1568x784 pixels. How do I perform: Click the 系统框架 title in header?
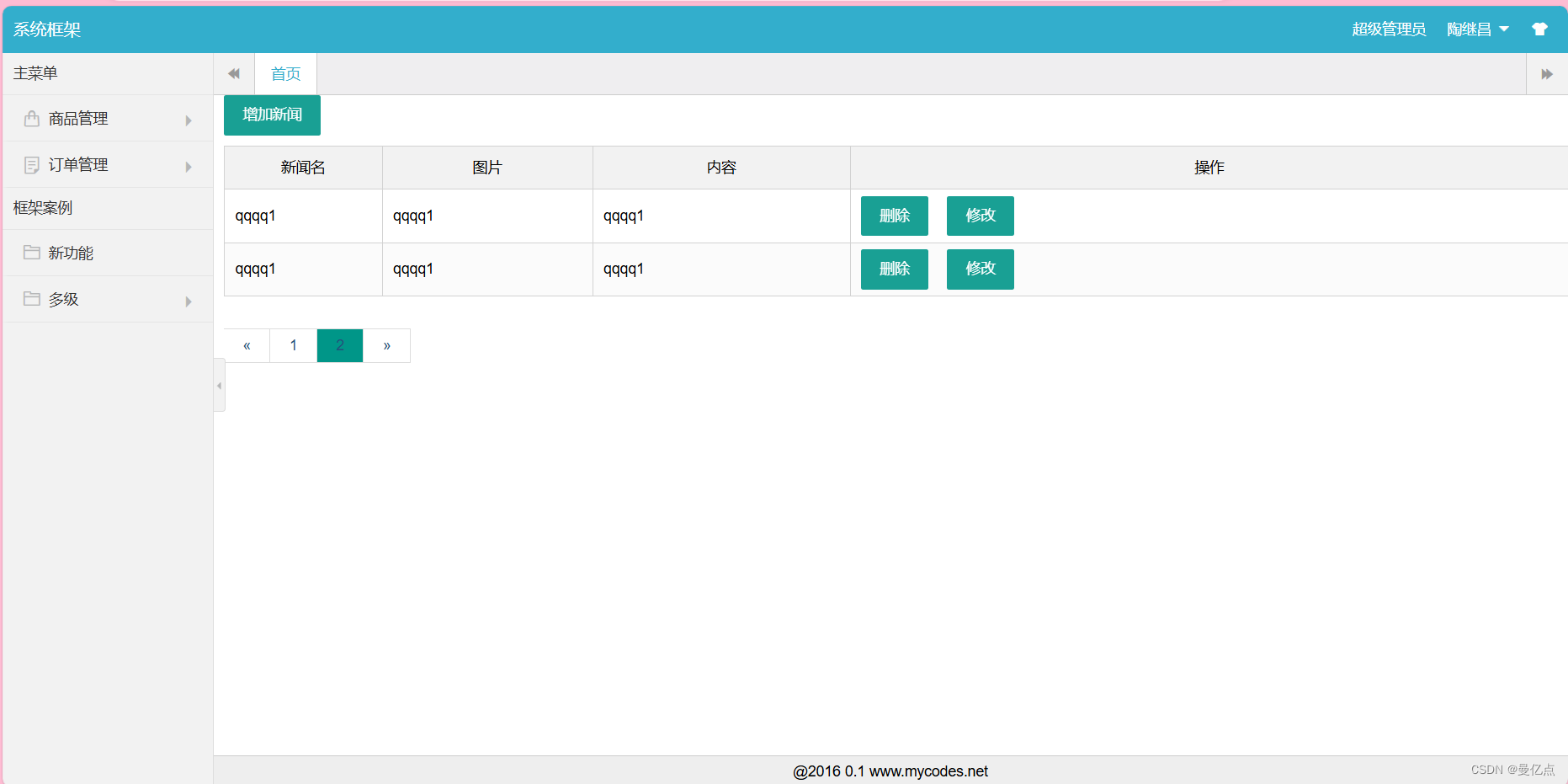(47, 29)
